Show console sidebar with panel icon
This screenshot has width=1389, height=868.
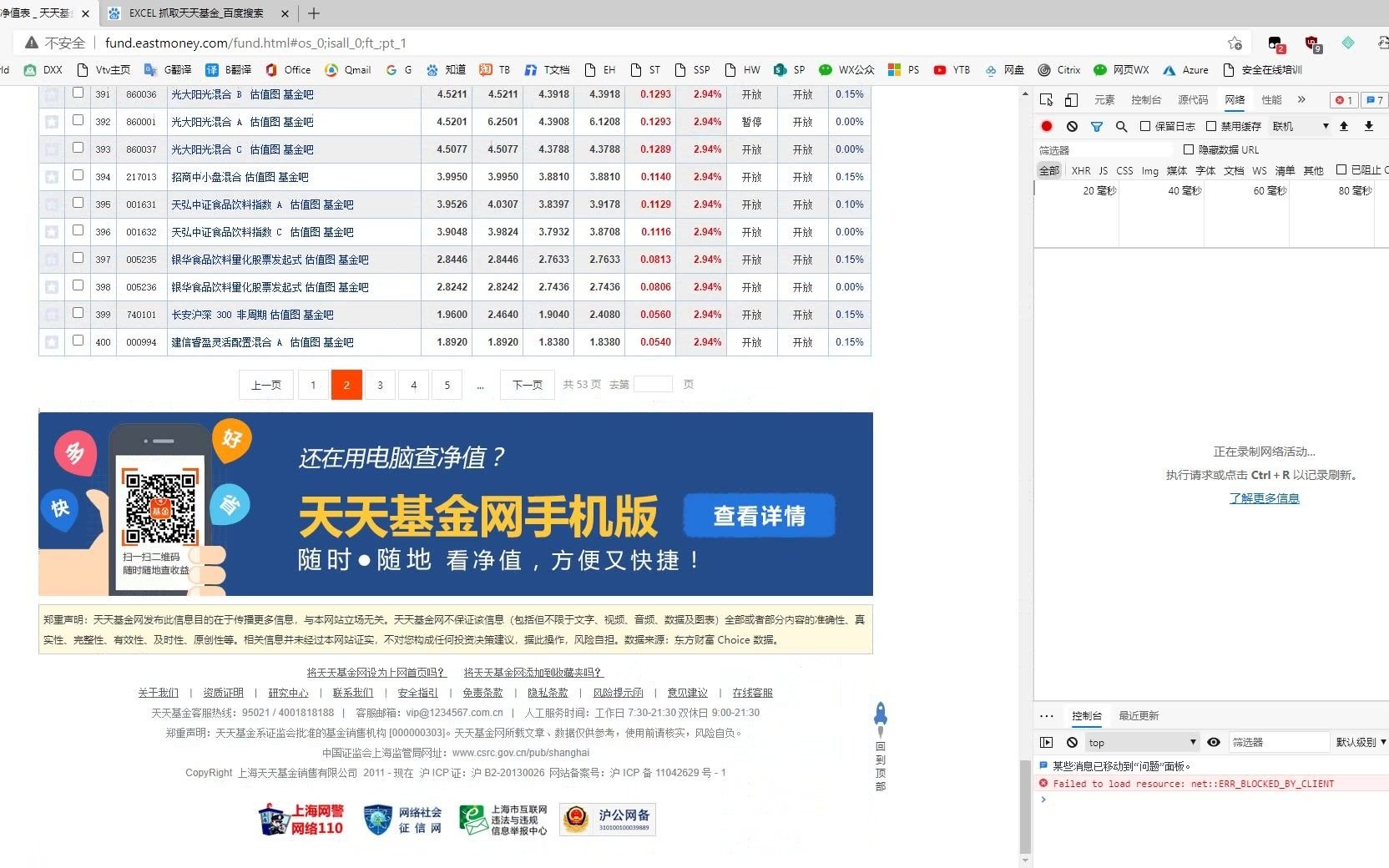[1047, 742]
